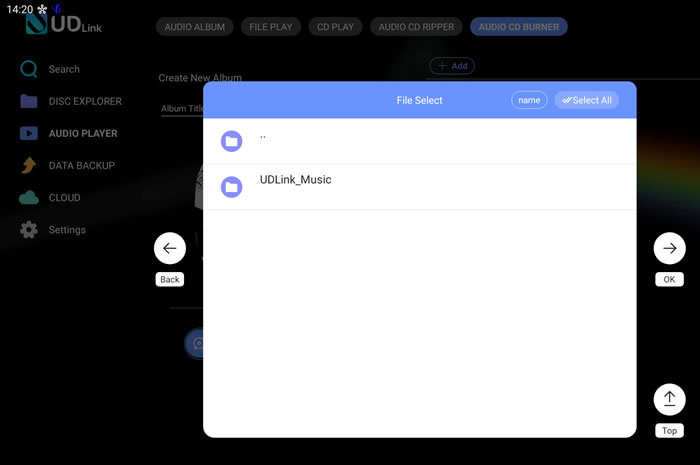Click the + Add button
Viewport: 700px width, 465px height.
(x=452, y=66)
